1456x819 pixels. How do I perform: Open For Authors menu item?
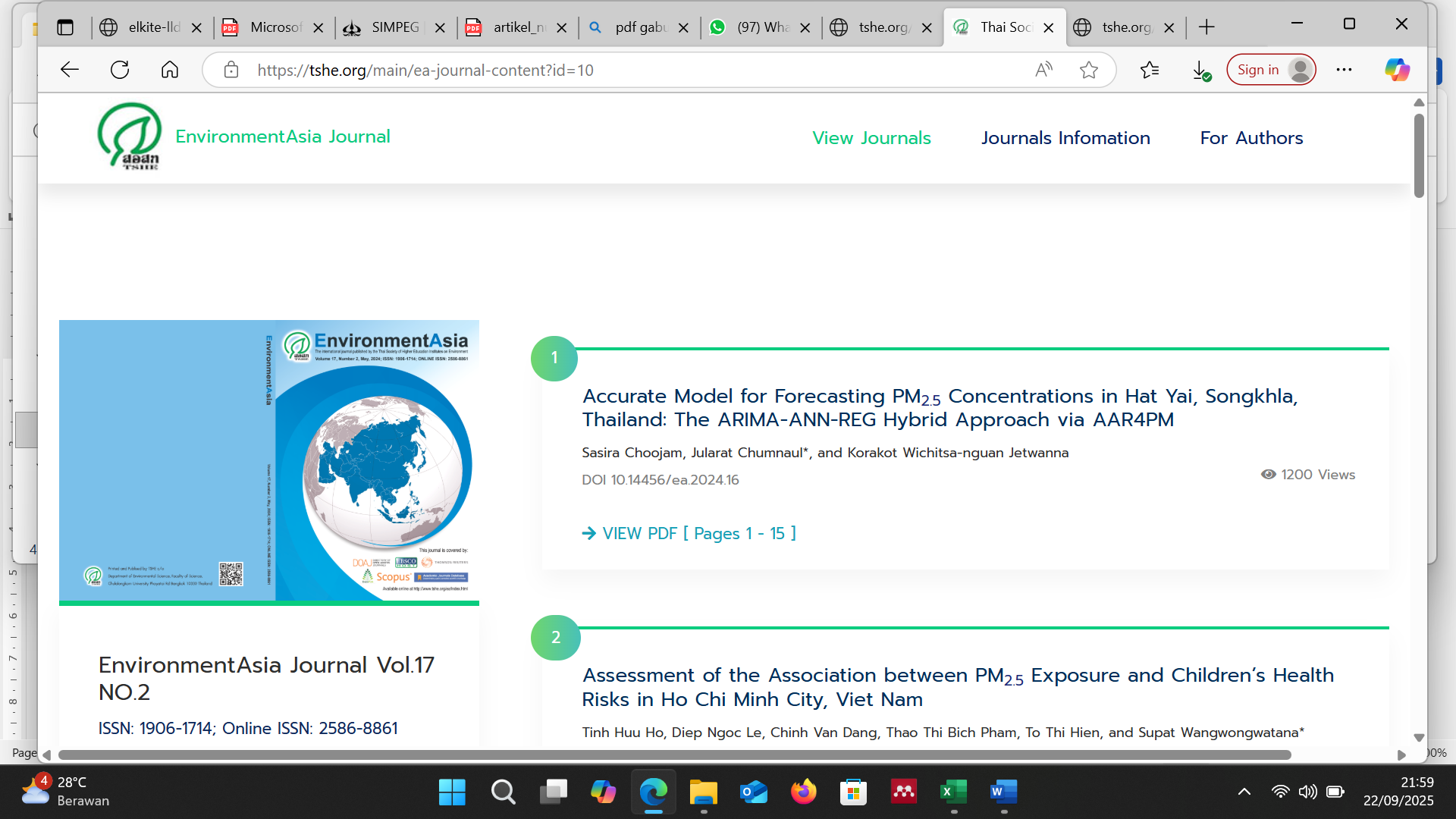pyautogui.click(x=1251, y=138)
